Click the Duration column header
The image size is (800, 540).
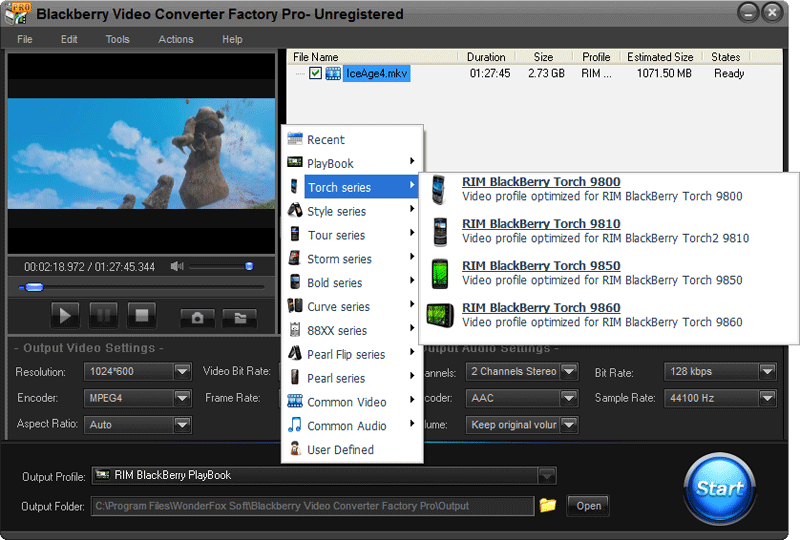click(486, 57)
